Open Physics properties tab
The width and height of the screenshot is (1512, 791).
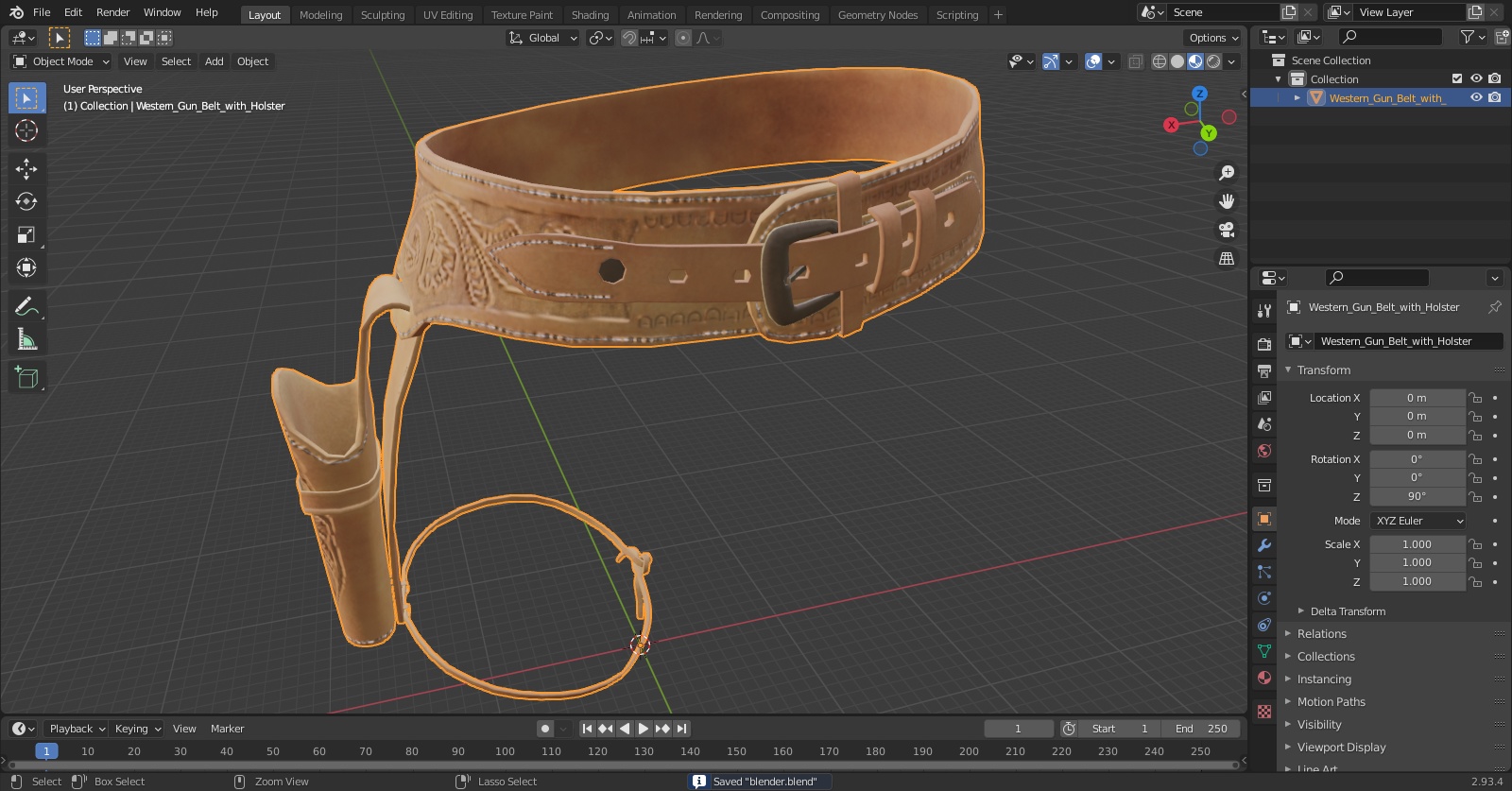[1264, 598]
